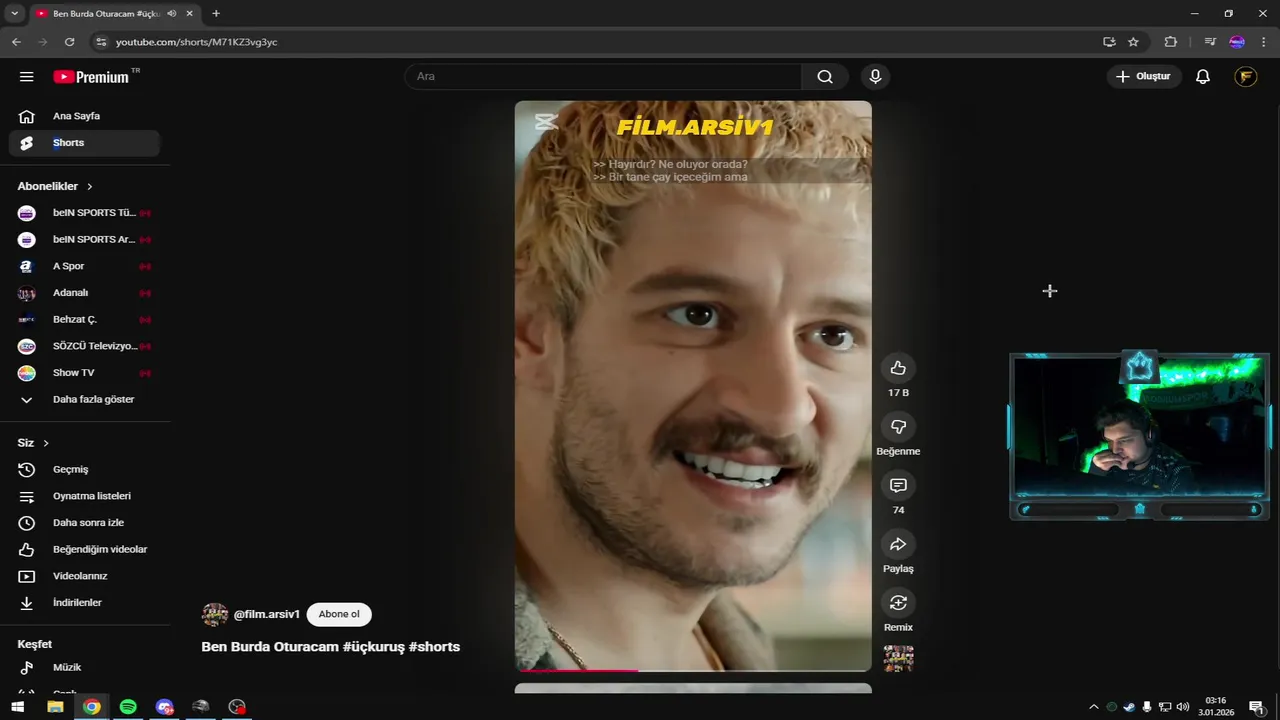The height and width of the screenshot is (720, 1280).
Task: Click the #üçkuruş hashtag
Action: (373, 647)
